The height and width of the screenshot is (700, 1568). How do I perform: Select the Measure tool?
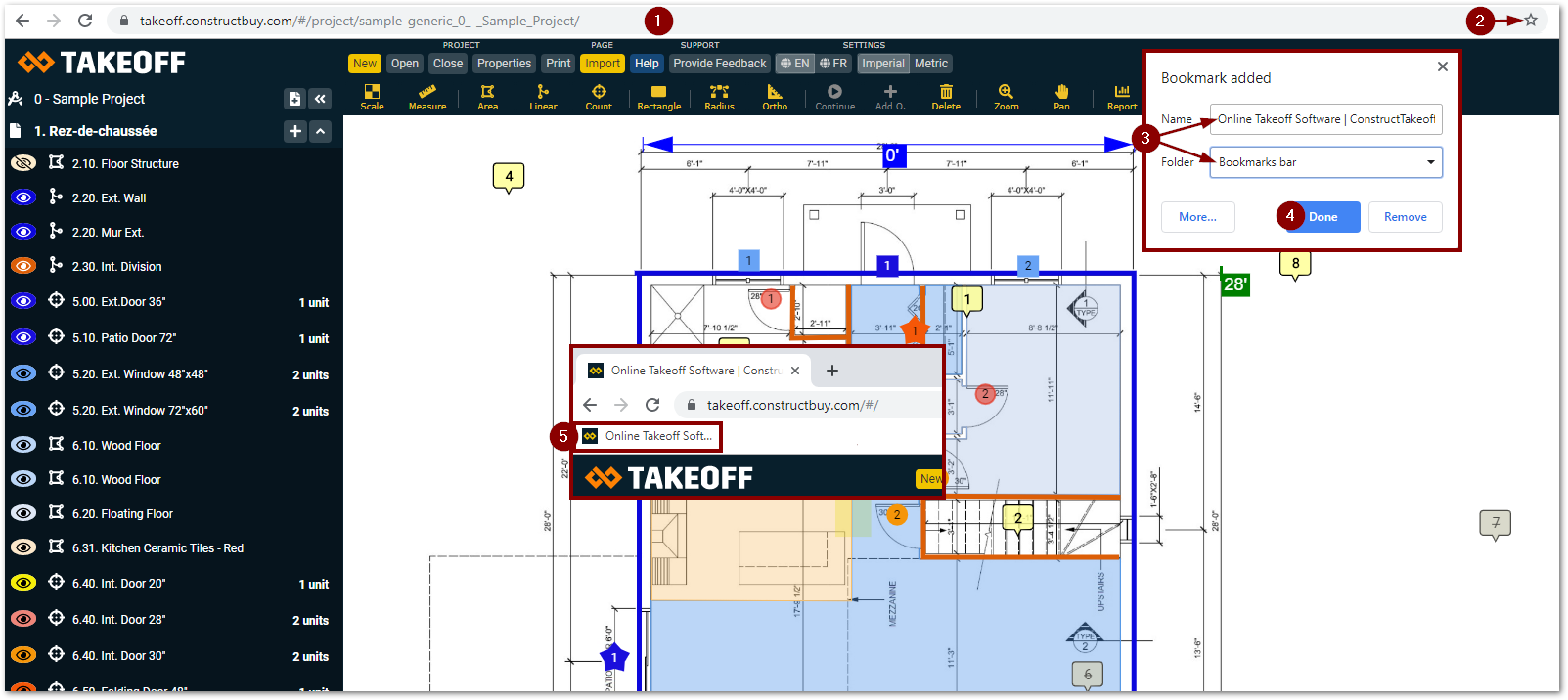point(427,97)
